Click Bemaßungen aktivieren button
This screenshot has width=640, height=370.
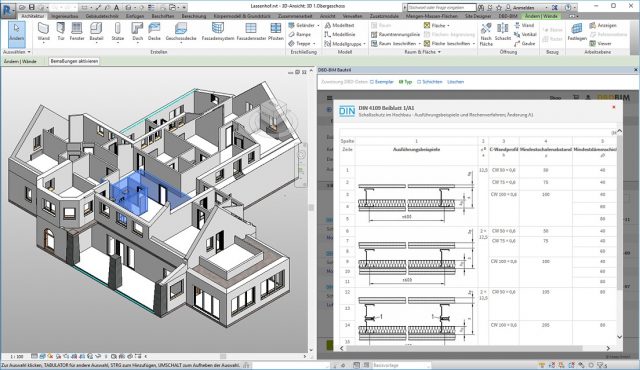74,61
